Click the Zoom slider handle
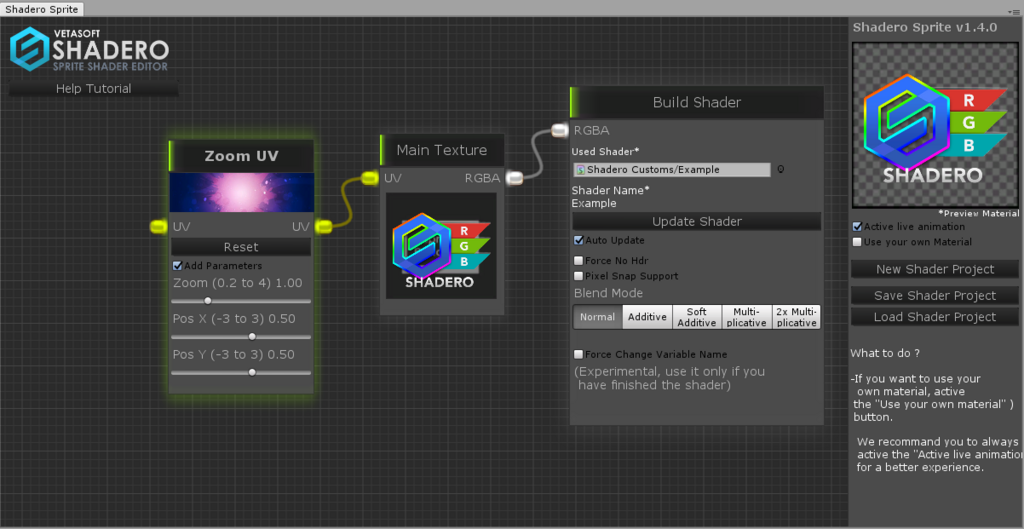Viewport: 1024px width, 529px height. [x=208, y=301]
